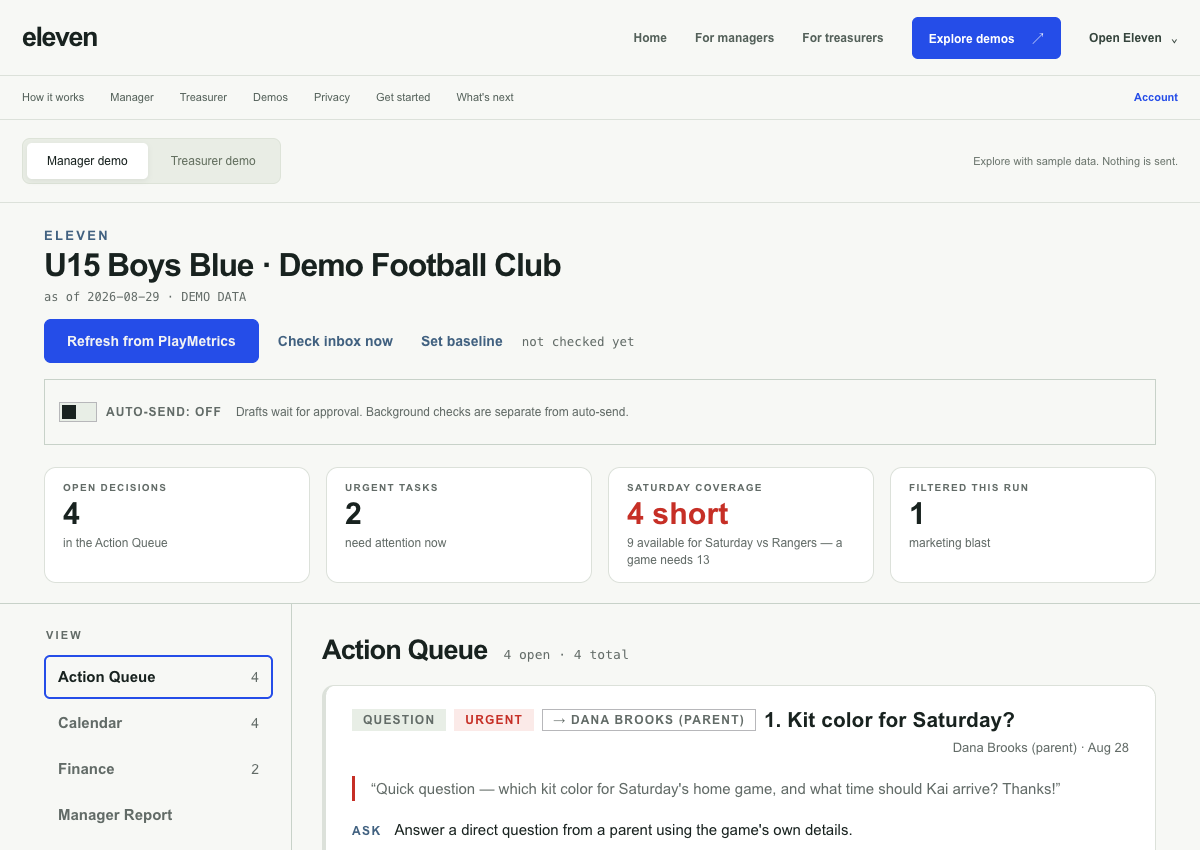Click Refresh from PlayMetrics button
Viewport: 1200px width, 850px height.
click(x=151, y=341)
